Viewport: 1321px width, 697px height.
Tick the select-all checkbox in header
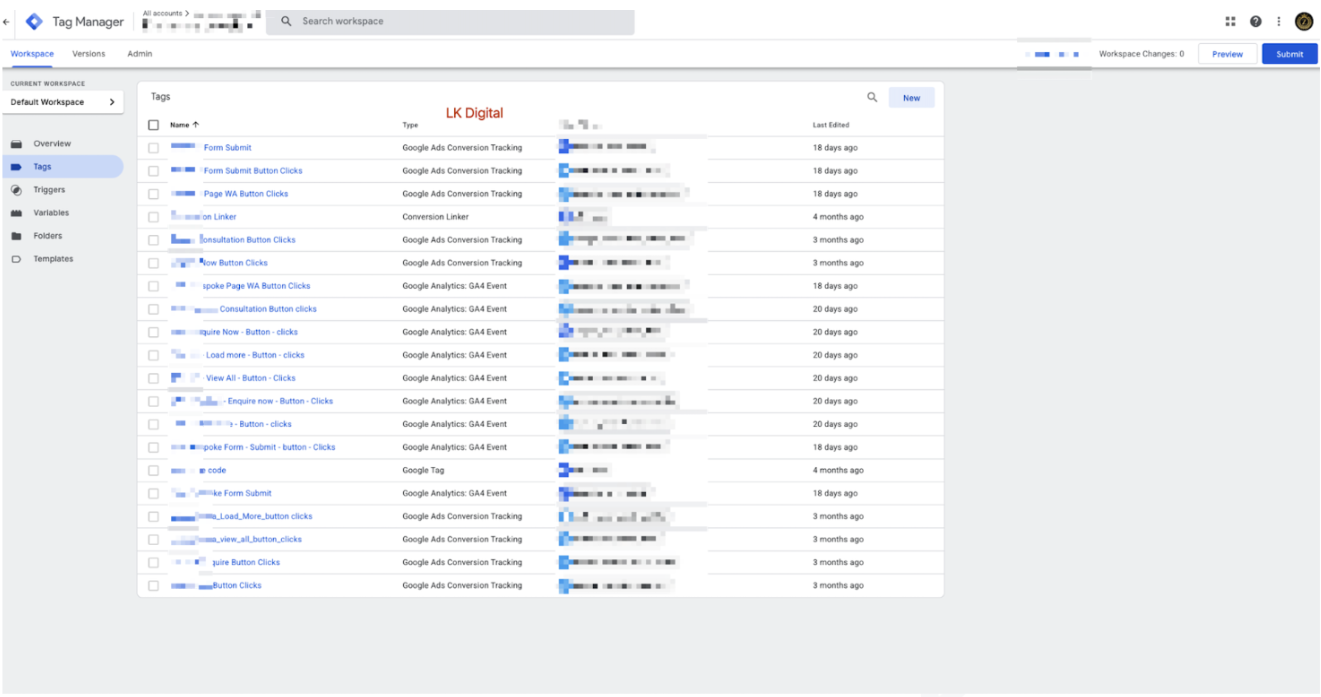click(153, 125)
